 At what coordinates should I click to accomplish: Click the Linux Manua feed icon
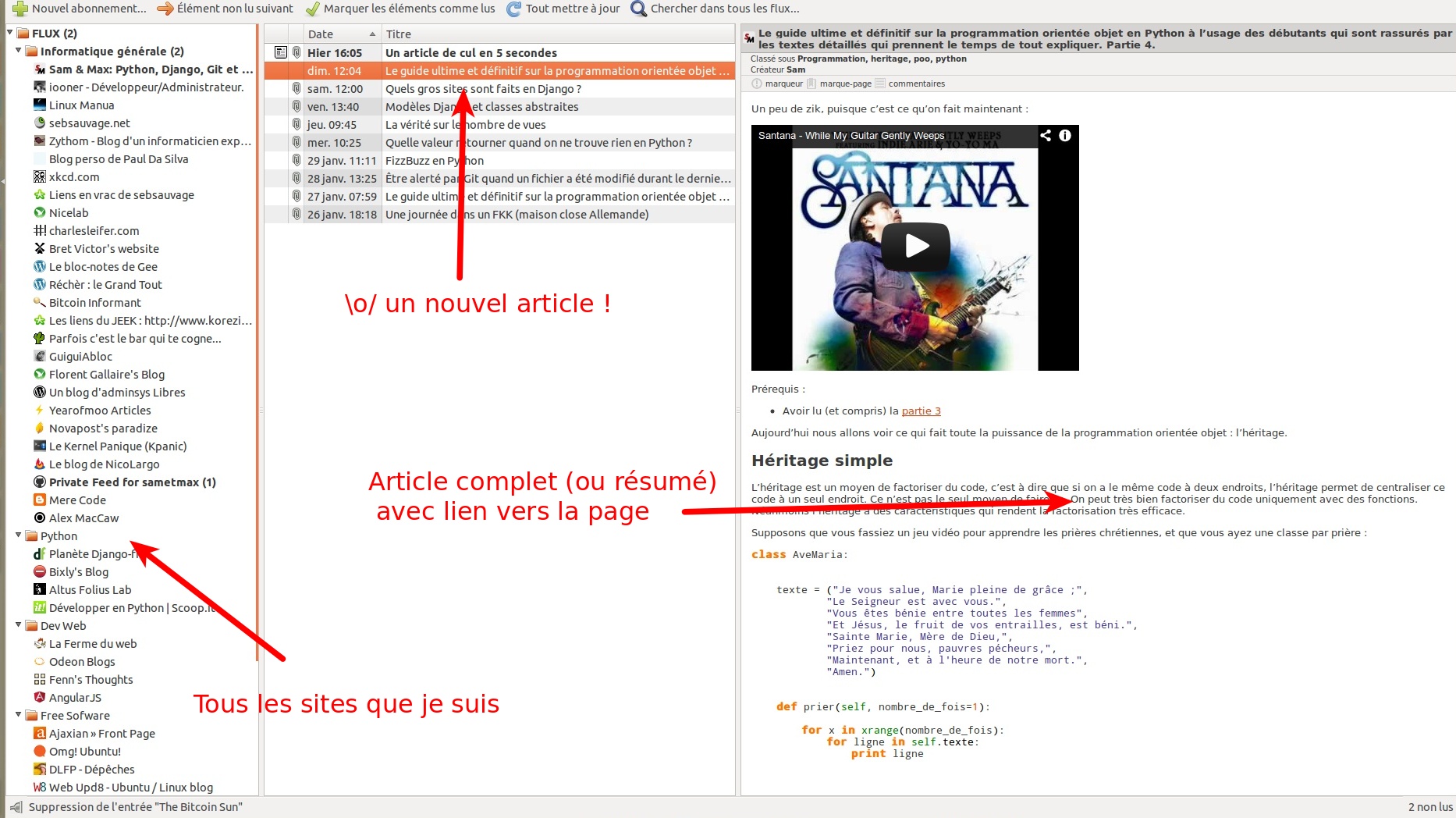40,105
